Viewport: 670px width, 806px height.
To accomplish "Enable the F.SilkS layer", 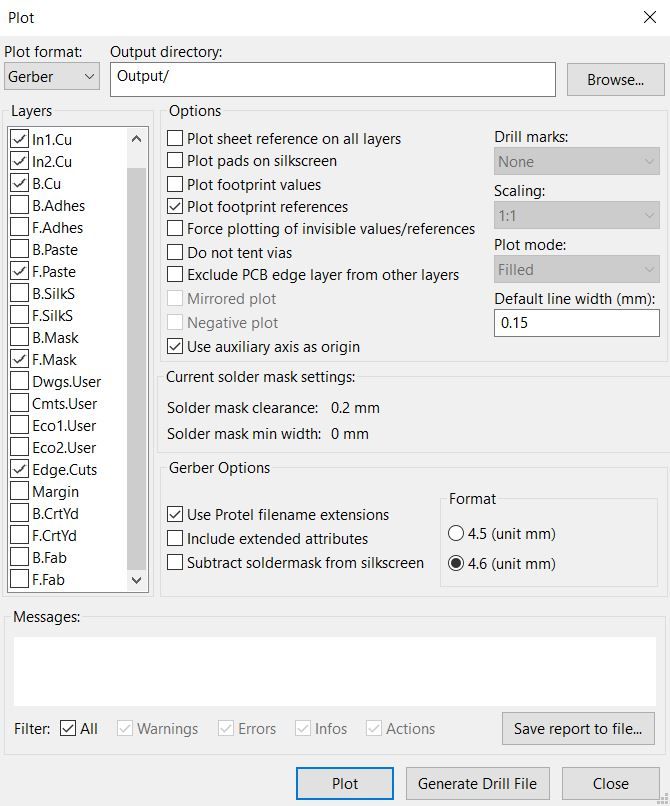I will point(18,315).
